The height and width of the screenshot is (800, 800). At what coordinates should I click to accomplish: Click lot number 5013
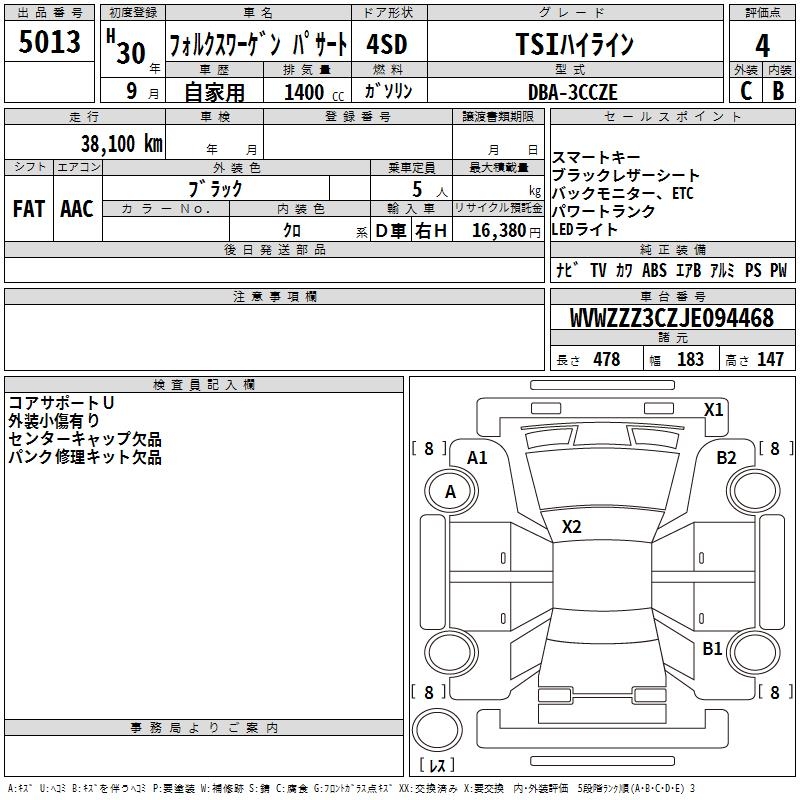(49, 41)
